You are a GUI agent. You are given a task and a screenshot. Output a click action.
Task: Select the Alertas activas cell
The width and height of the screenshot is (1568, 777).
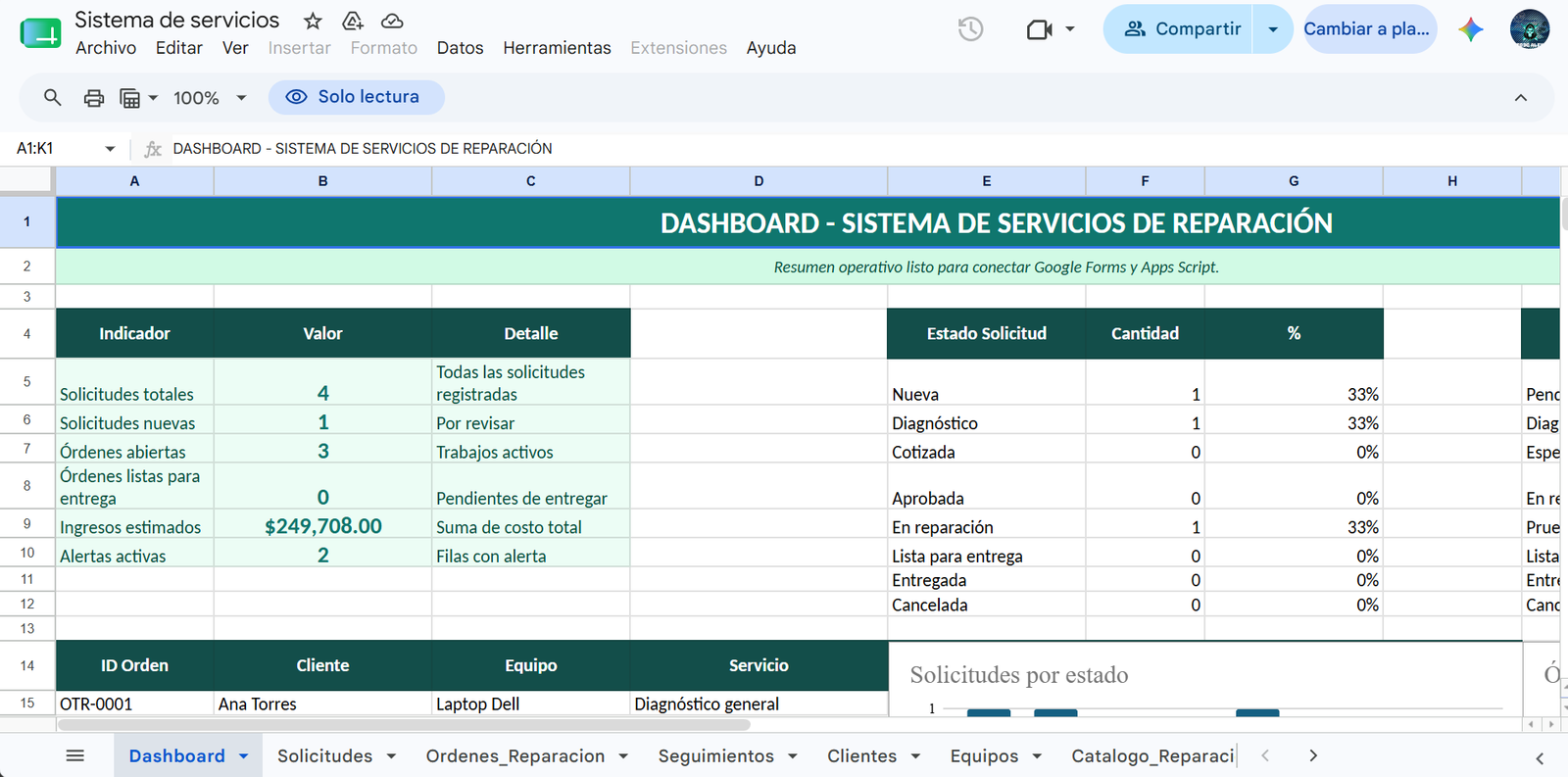pos(135,553)
